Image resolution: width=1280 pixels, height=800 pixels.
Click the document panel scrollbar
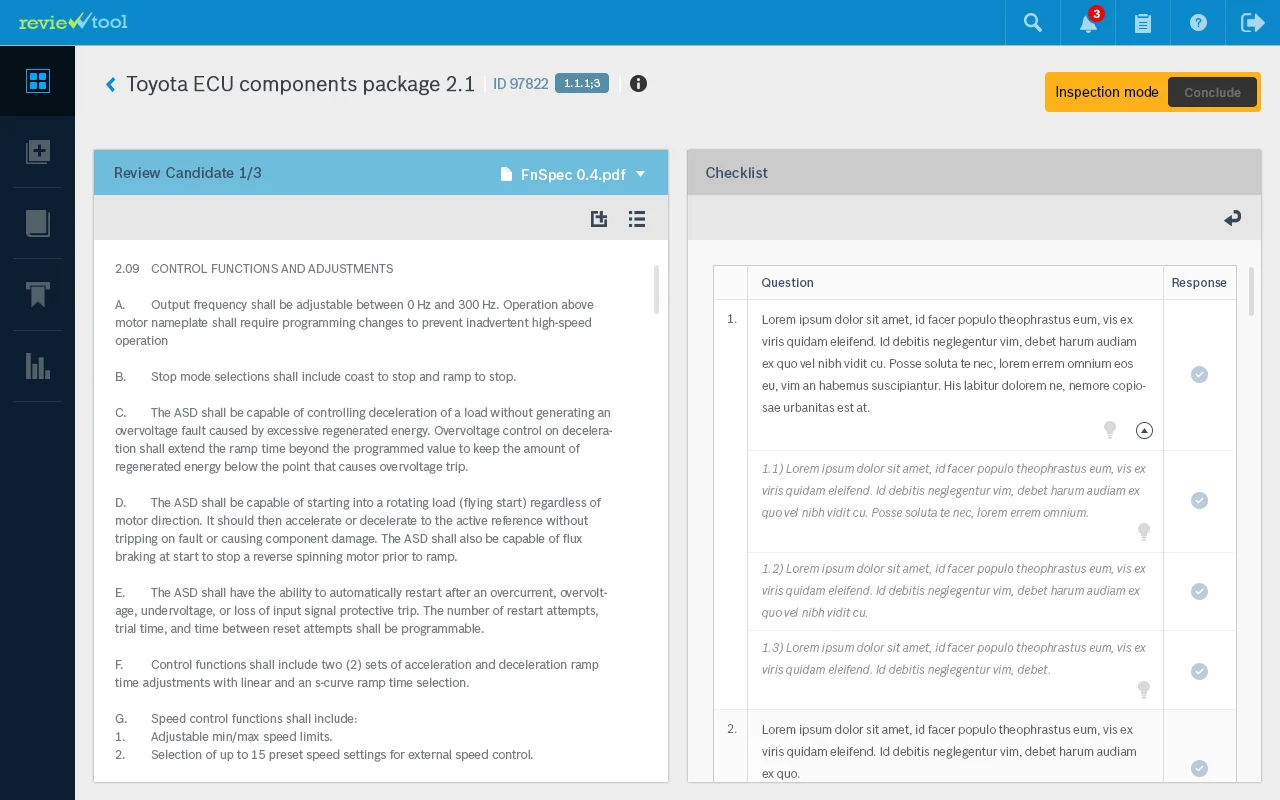[x=656, y=289]
